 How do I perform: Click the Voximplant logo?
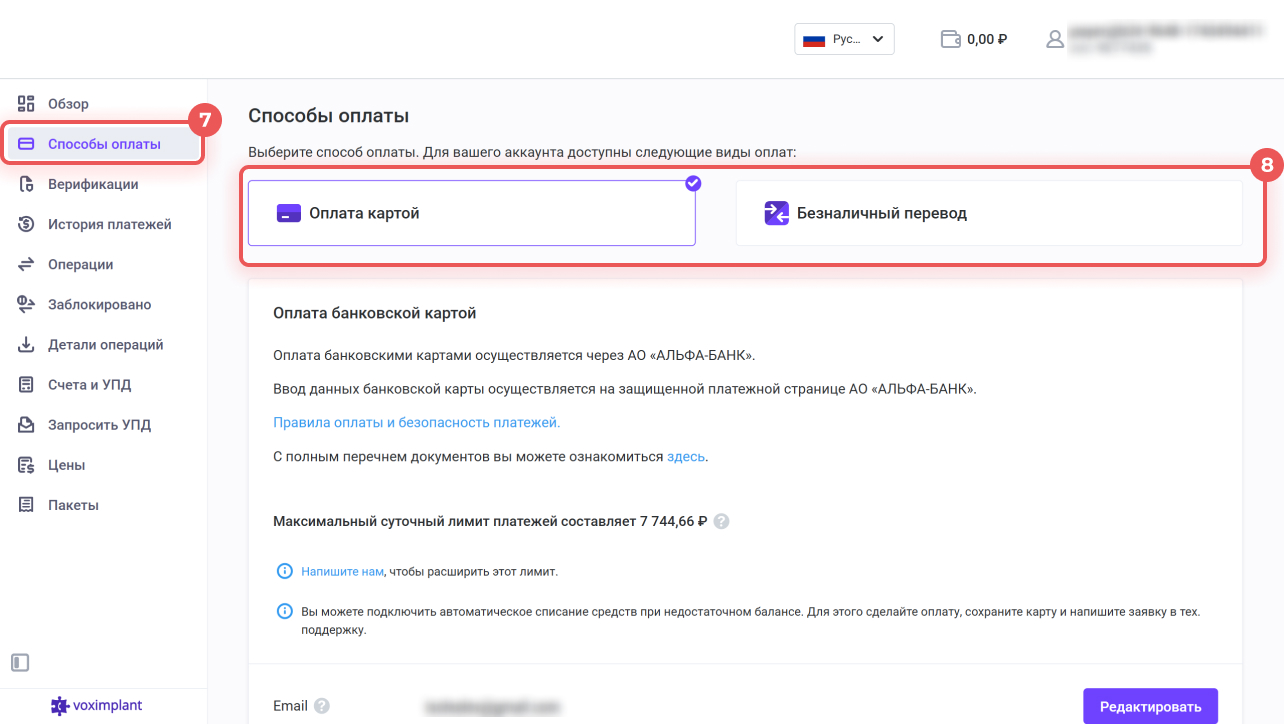point(97,705)
